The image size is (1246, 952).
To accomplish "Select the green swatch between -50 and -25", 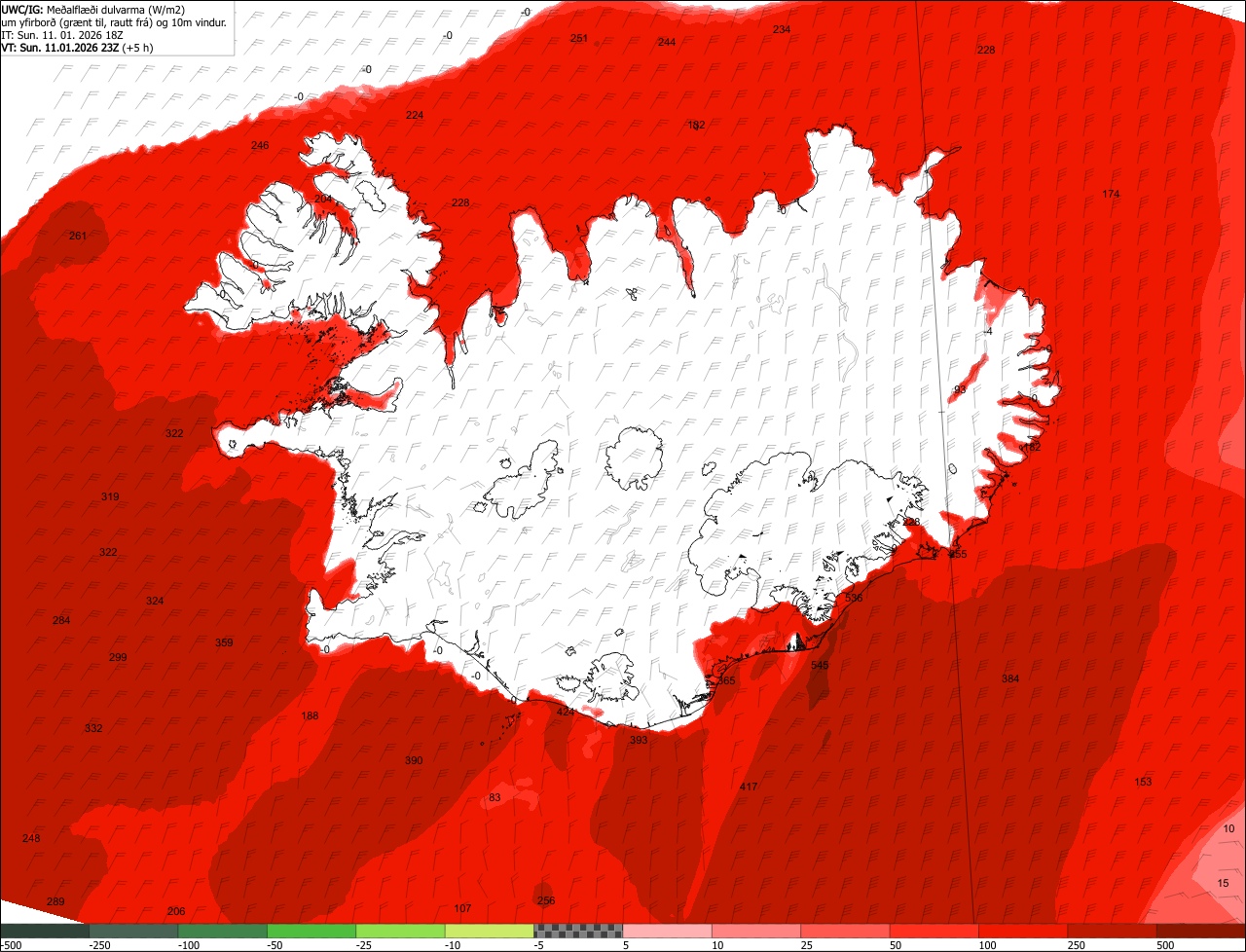I will [311, 931].
